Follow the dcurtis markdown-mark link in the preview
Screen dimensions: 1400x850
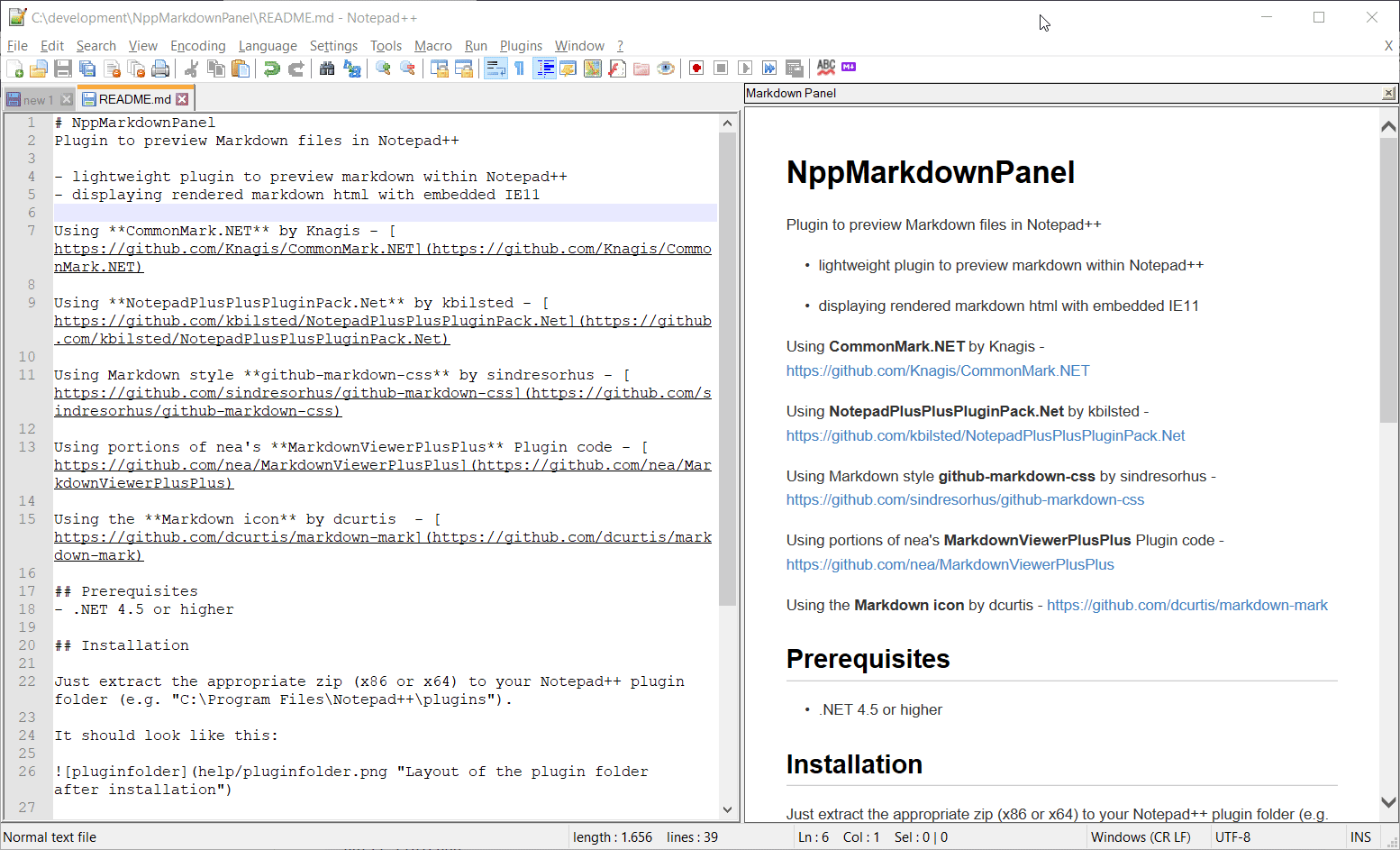pos(1187,605)
